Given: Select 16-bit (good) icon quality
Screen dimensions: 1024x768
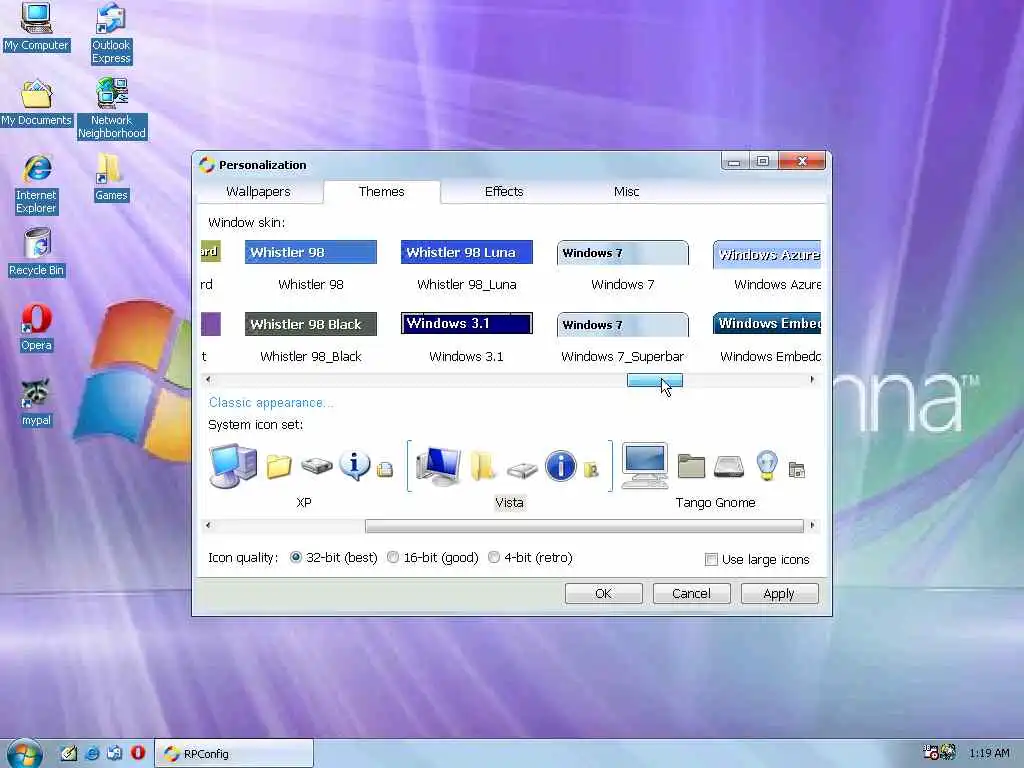Looking at the screenshot, I should pyautogui.click(x=393, y=558).
